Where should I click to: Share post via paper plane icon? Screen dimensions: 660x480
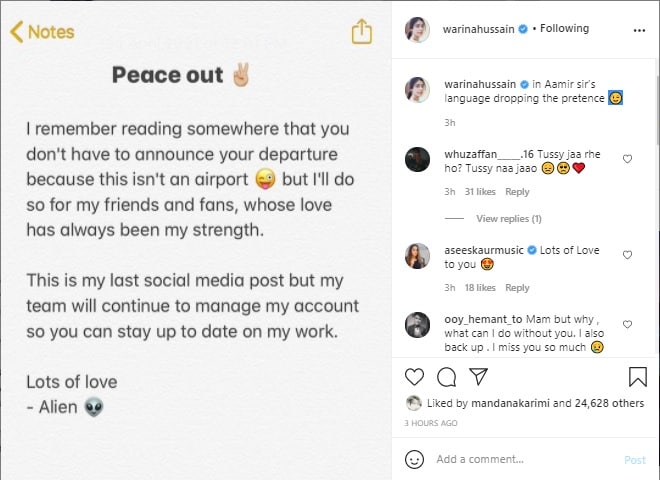point(479,376)
